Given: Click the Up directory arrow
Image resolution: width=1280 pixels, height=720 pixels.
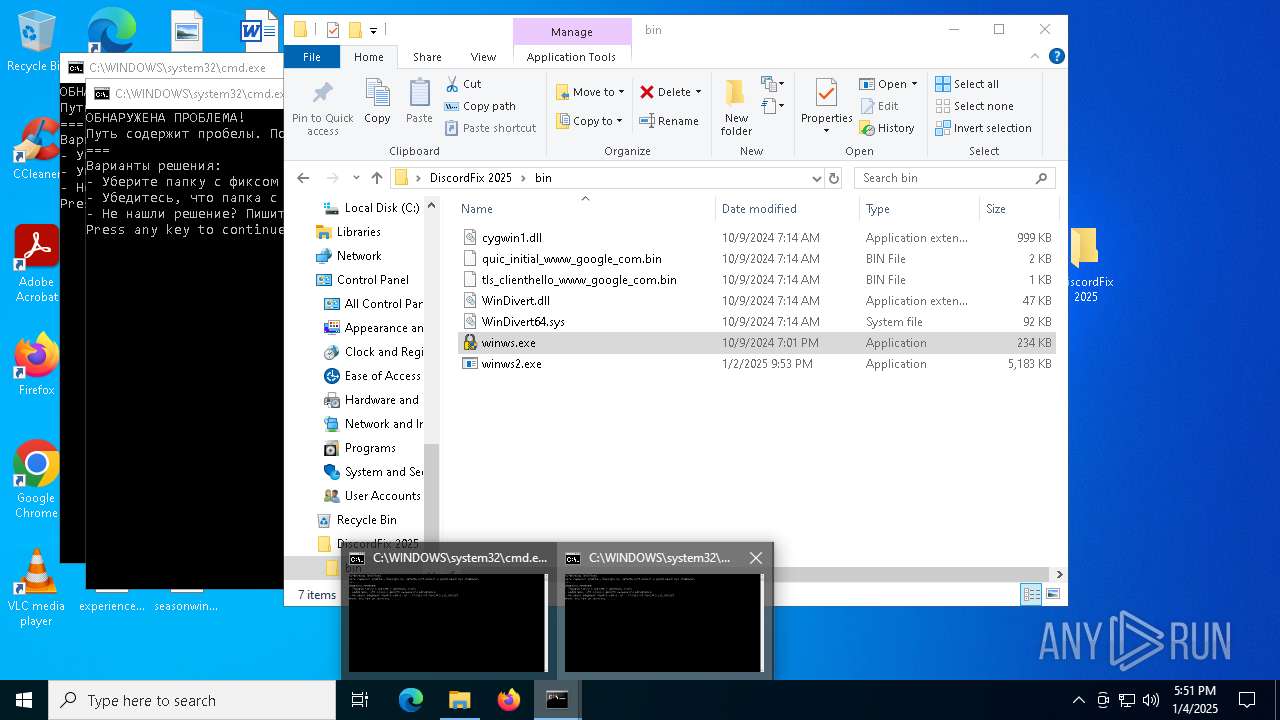Looking at the screenshot, I should [x=377, y=178].
